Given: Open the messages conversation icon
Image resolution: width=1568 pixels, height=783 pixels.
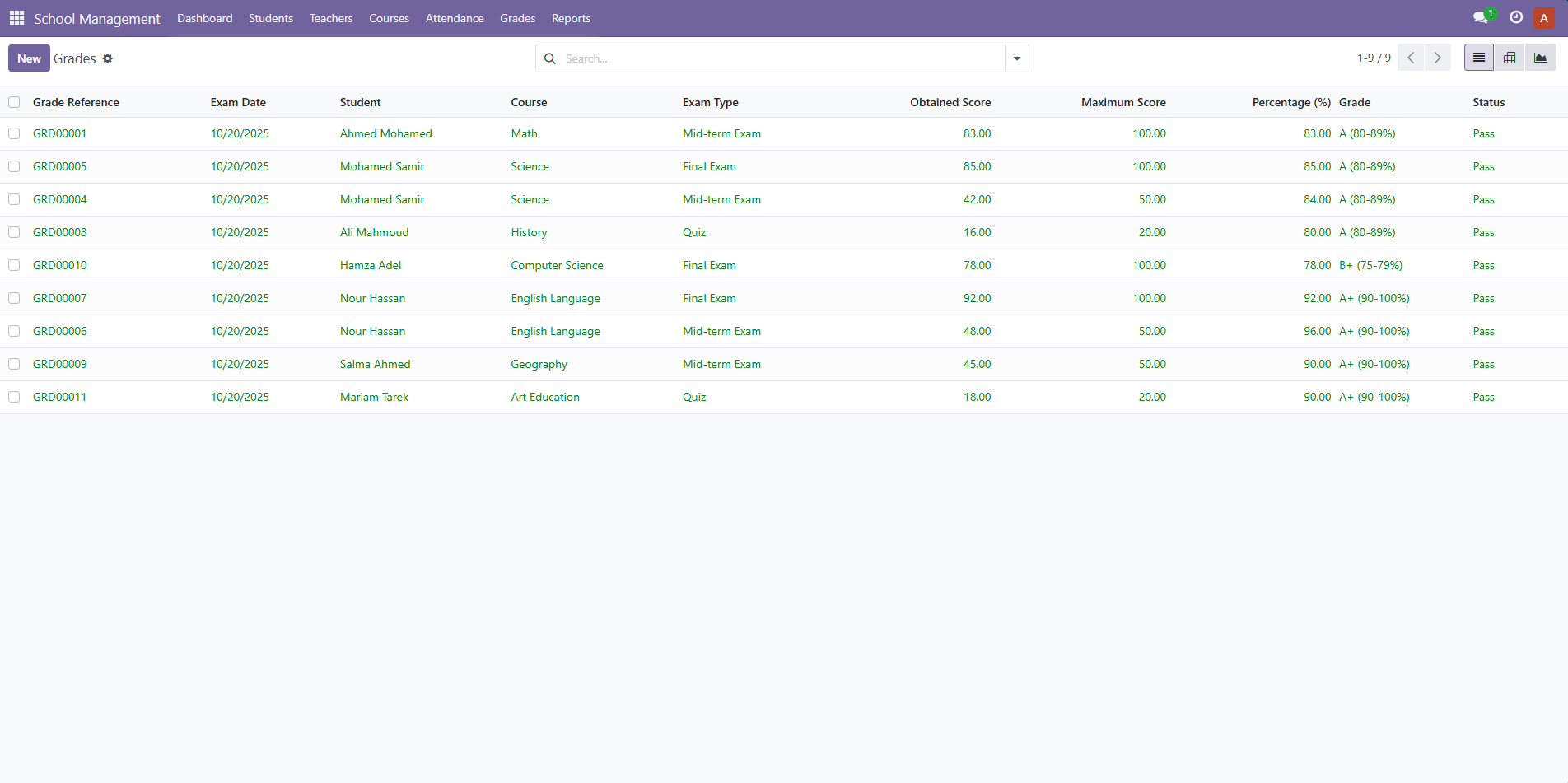Looking at the screenshot, I should tap(1481, 17).
